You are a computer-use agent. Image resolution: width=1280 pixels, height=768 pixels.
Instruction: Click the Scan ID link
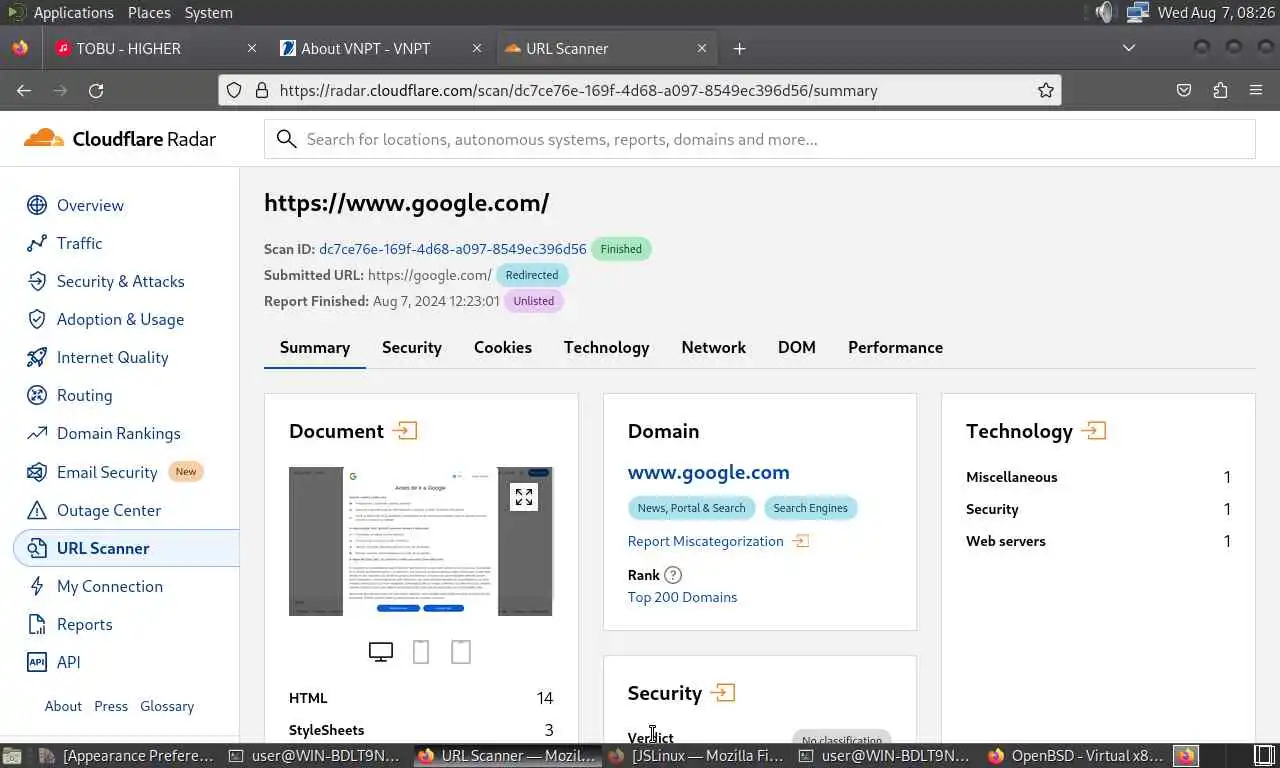click(x=453, y=249)
